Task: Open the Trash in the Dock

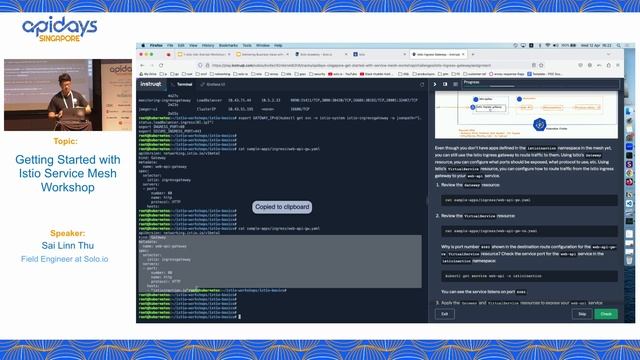Action: [629, 260]
